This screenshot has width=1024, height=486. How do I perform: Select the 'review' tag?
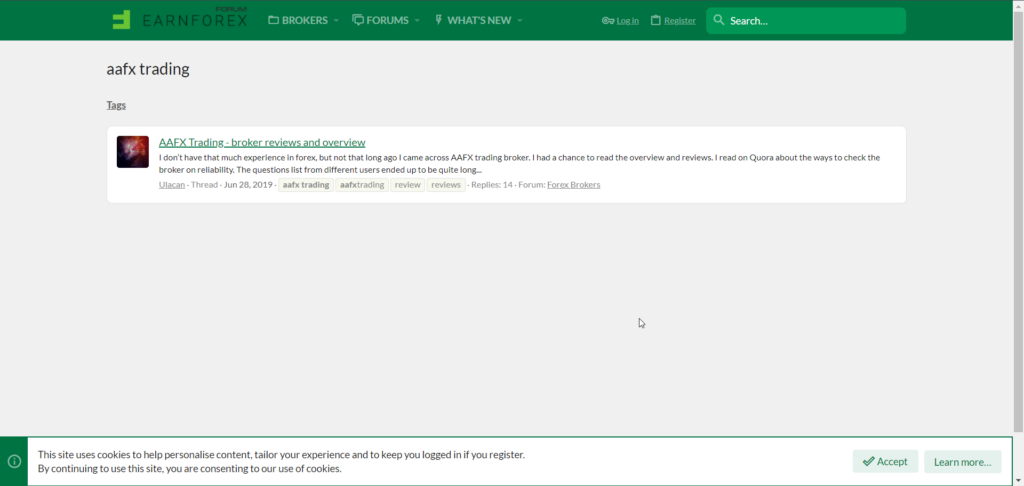408,185
